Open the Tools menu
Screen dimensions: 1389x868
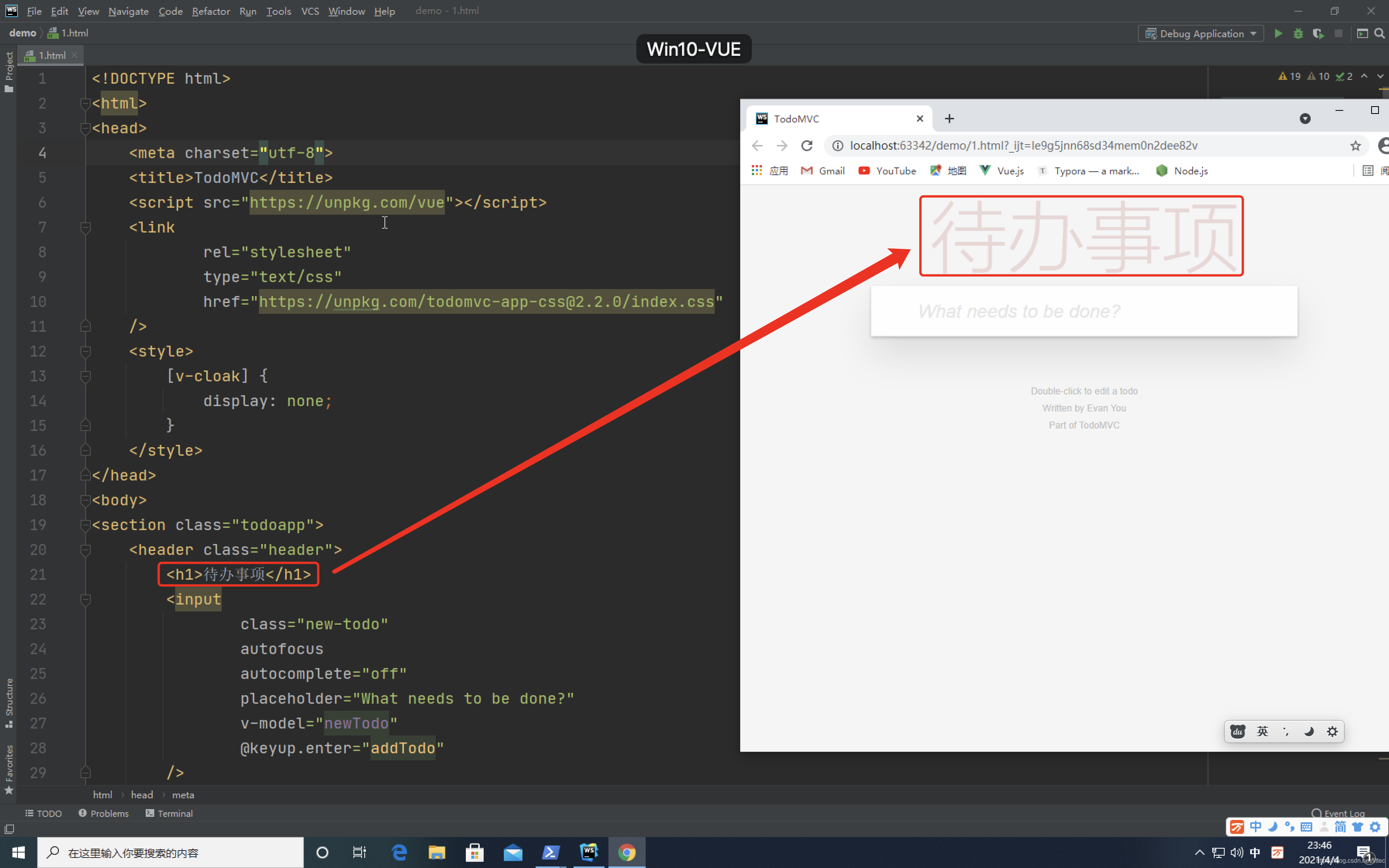[x=278, y=11]
